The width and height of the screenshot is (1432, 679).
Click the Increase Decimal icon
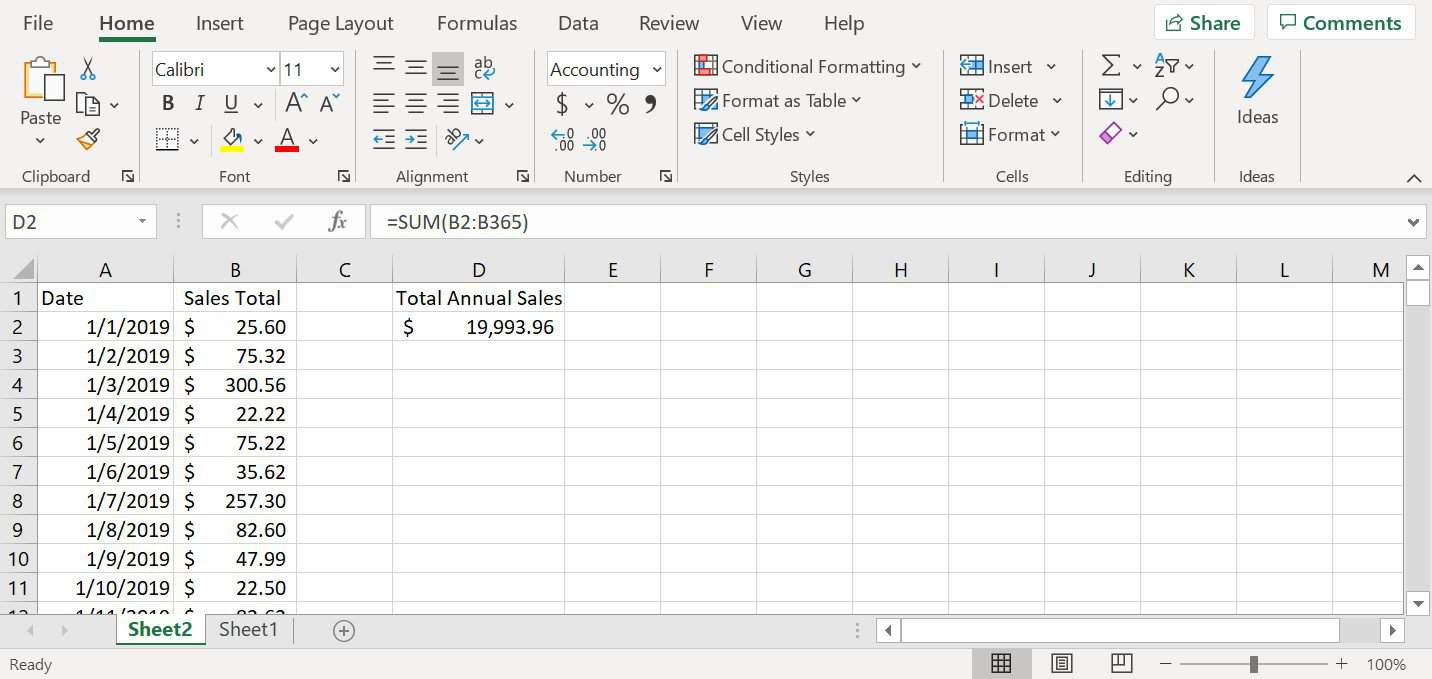click(x=563, y=142)
